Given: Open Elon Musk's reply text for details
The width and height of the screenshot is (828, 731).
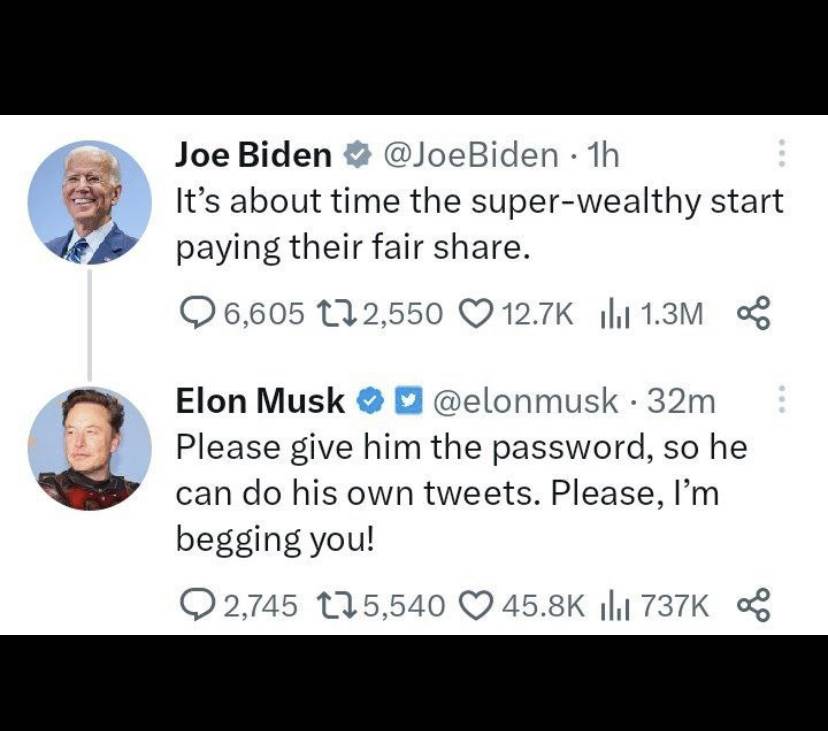Looking at the screenshot, I should click(x=460, y=493).
